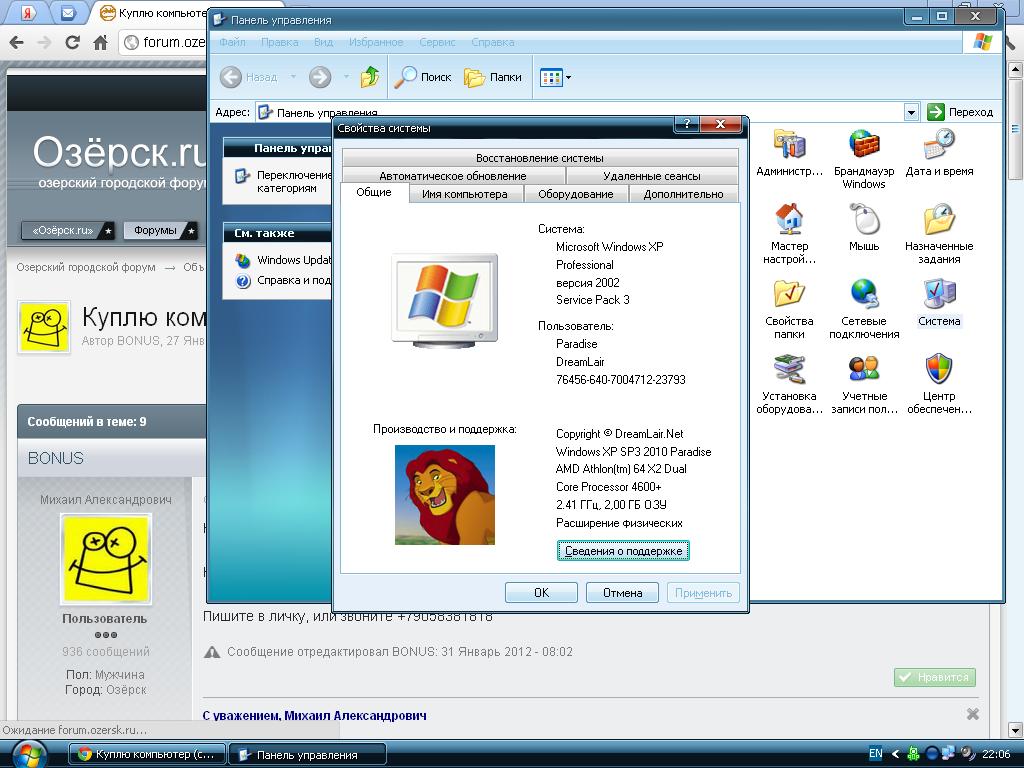Click OK in Свойства системы dialog
The height and width of the screenshot is (768, 1024).
point(541,592)
